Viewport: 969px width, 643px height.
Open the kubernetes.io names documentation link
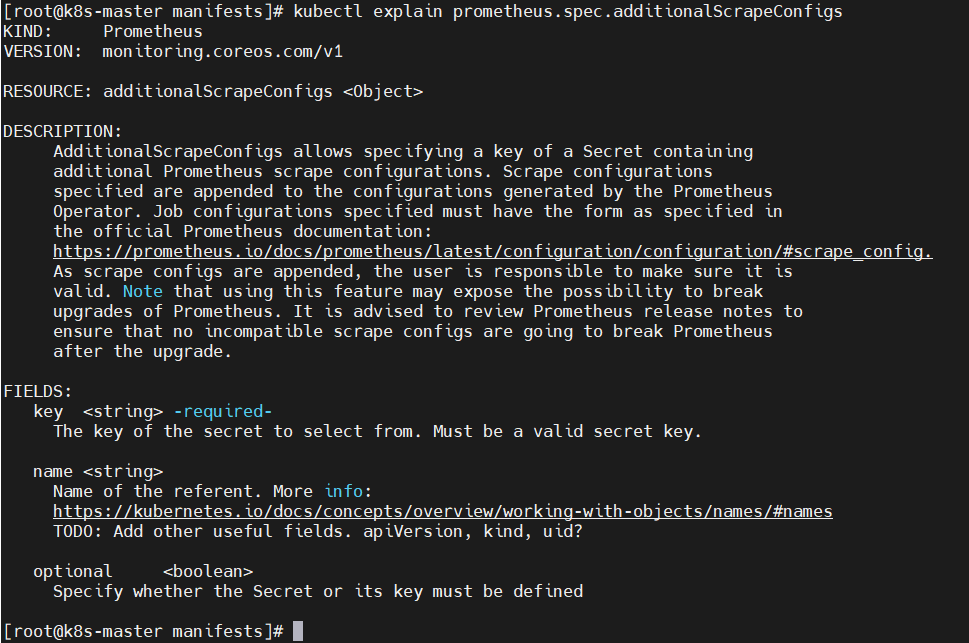[x=442, y=512]
